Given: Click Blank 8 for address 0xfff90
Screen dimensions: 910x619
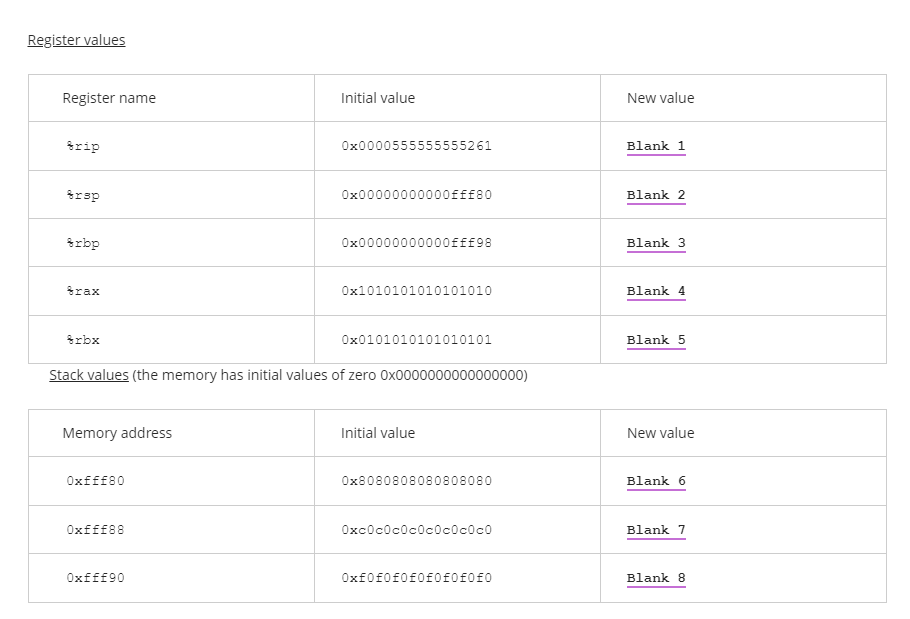Looking at the screenshot, I should pyautogui.click(x=655, y=578).
